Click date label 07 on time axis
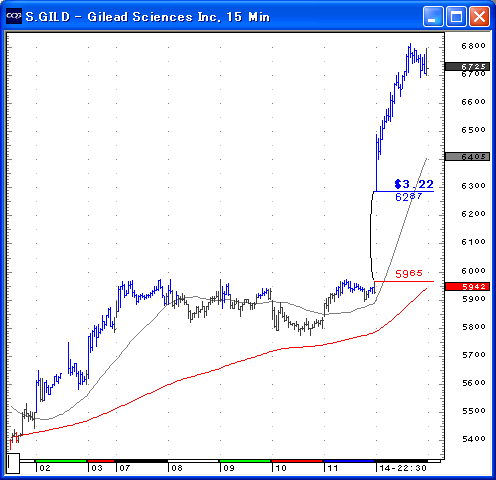496x480 pixels. (x=125, y=468)
